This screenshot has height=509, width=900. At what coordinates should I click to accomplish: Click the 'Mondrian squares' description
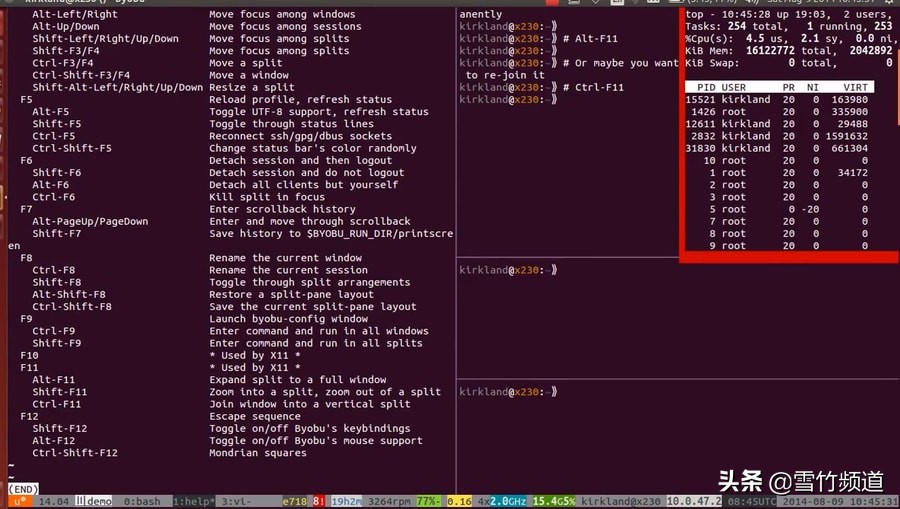(258, 453)
